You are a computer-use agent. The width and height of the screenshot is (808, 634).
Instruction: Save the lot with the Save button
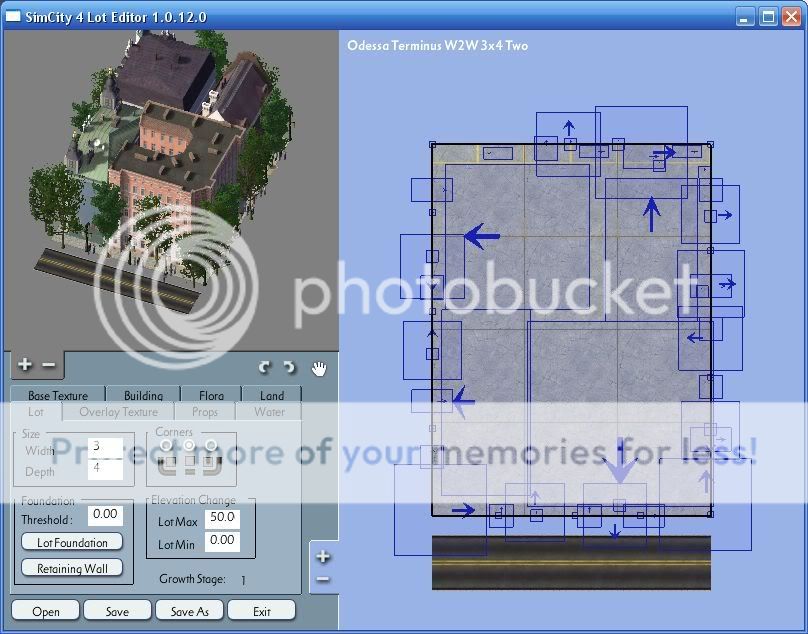coord(117,611)
